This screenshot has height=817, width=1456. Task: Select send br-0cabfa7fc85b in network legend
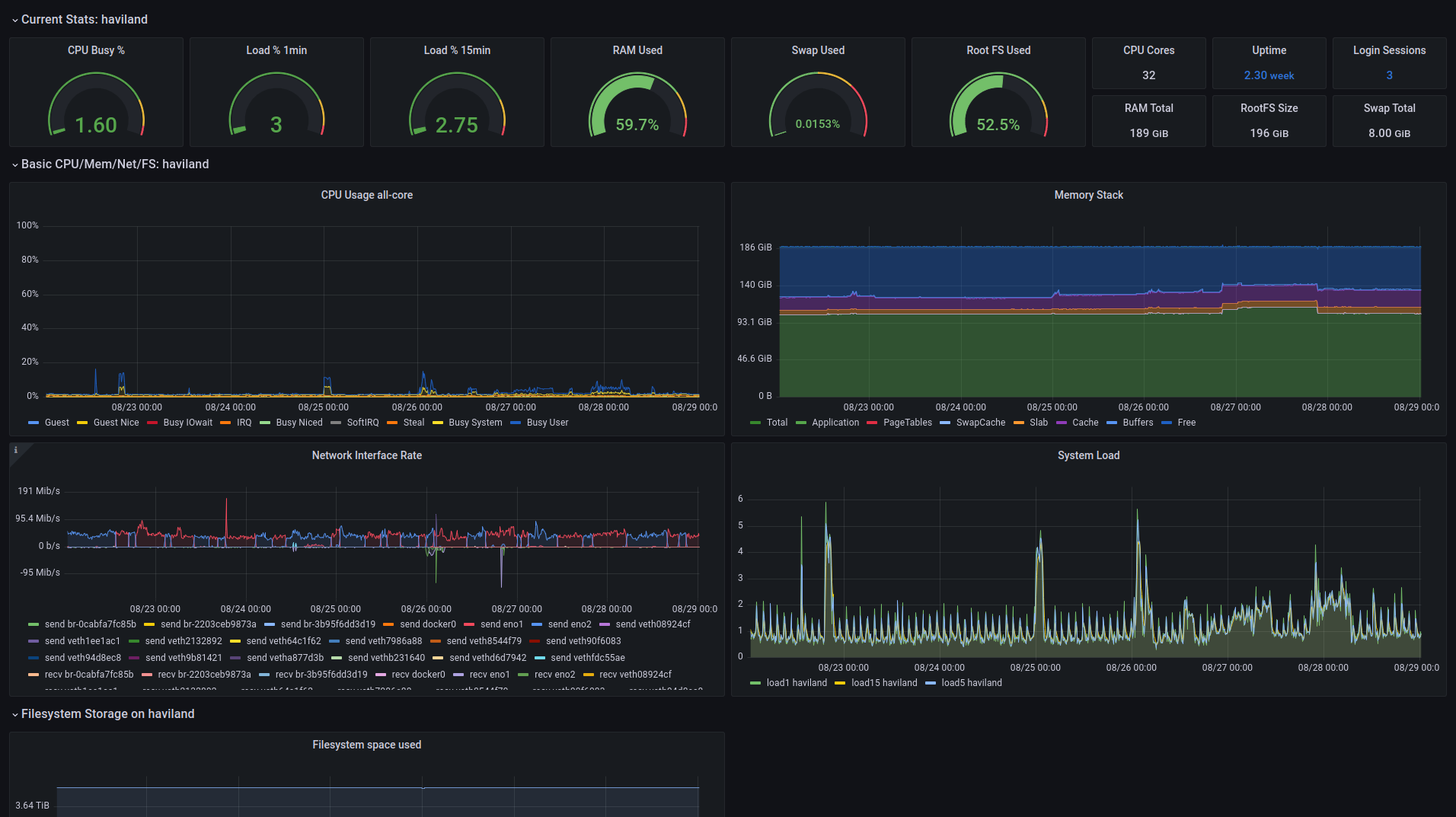tap(90, 624)
